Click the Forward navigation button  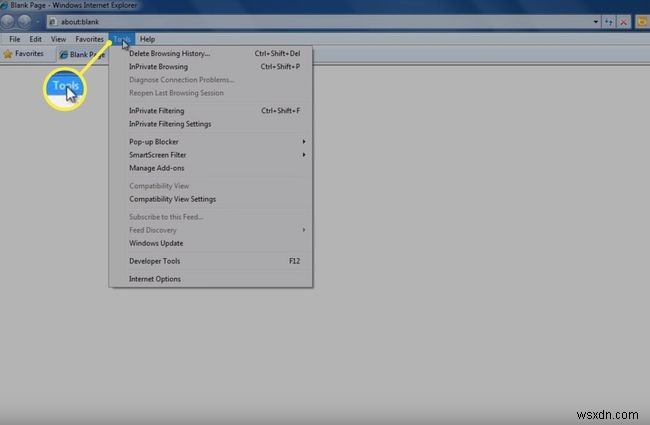24,22
